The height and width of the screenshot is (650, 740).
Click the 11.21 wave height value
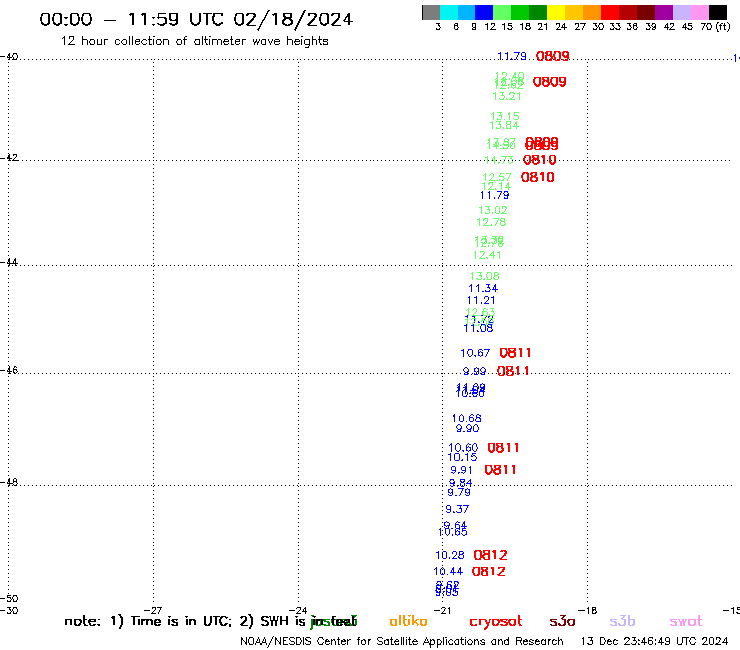coord(481,301)
